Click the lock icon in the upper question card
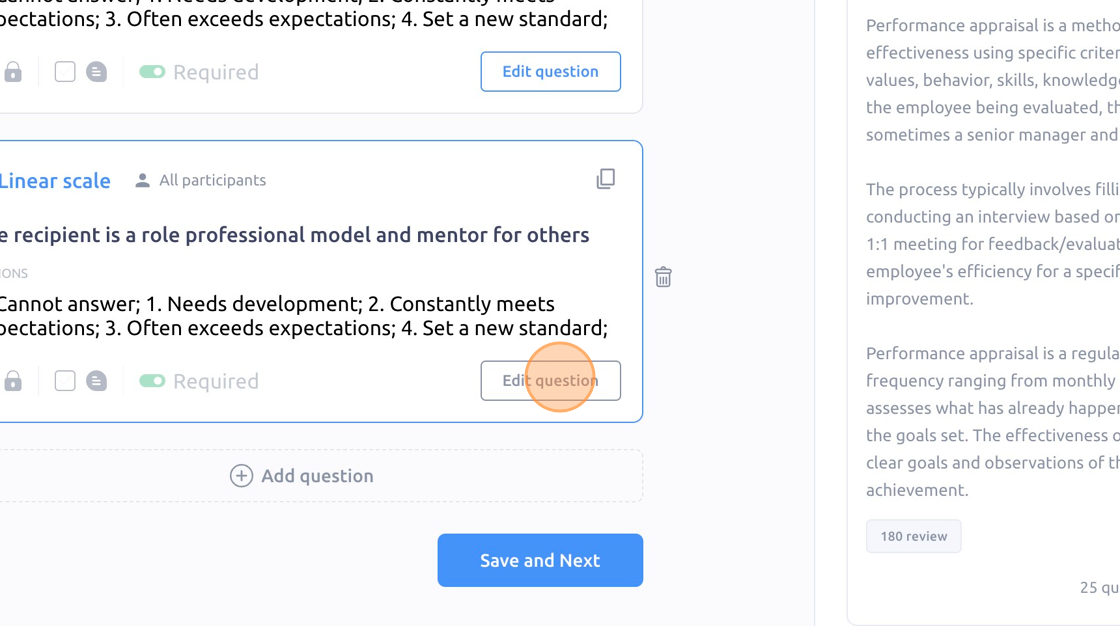1120x626 pixels. coord(13,72)
